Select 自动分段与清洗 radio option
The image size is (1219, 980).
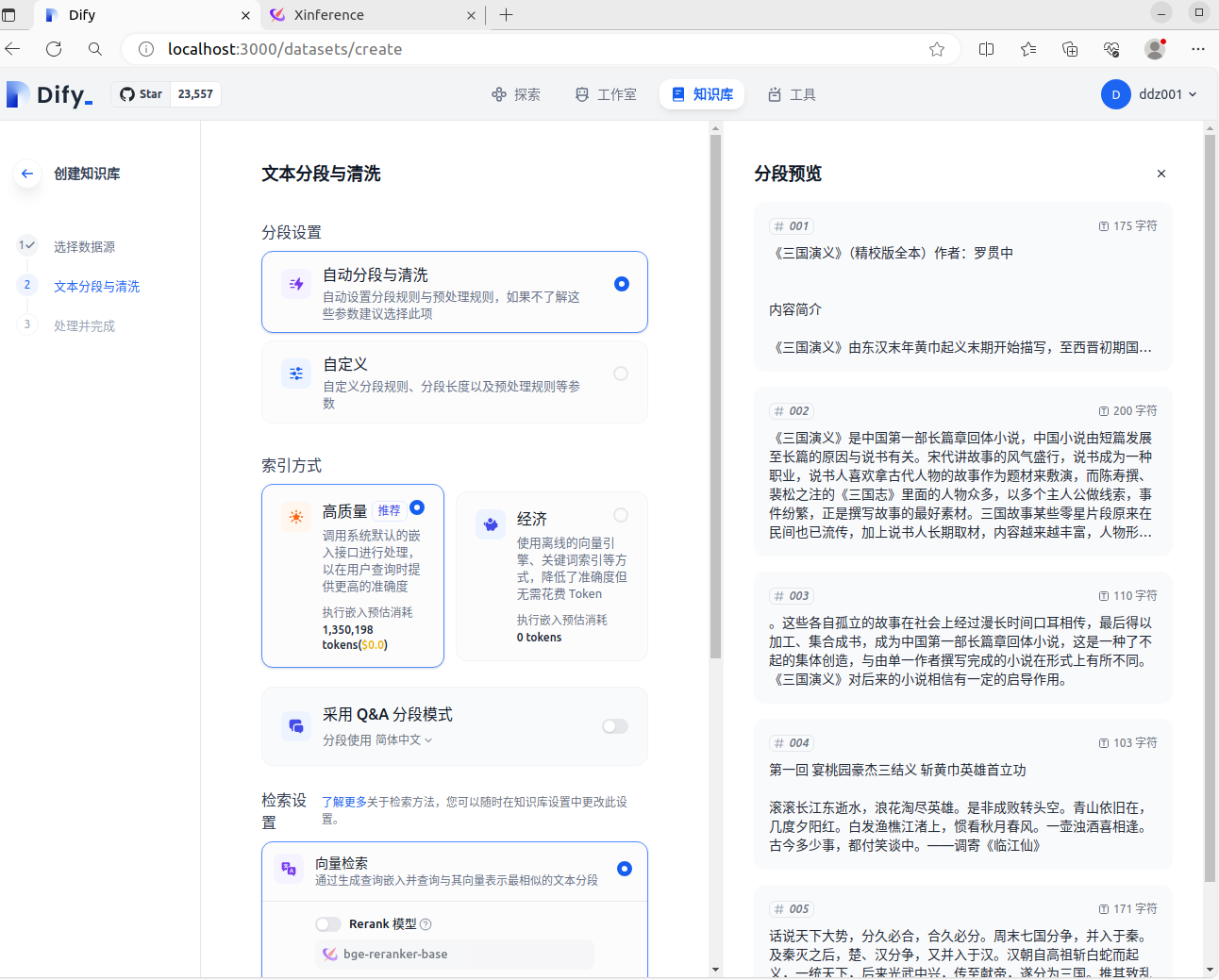(622, 284)
